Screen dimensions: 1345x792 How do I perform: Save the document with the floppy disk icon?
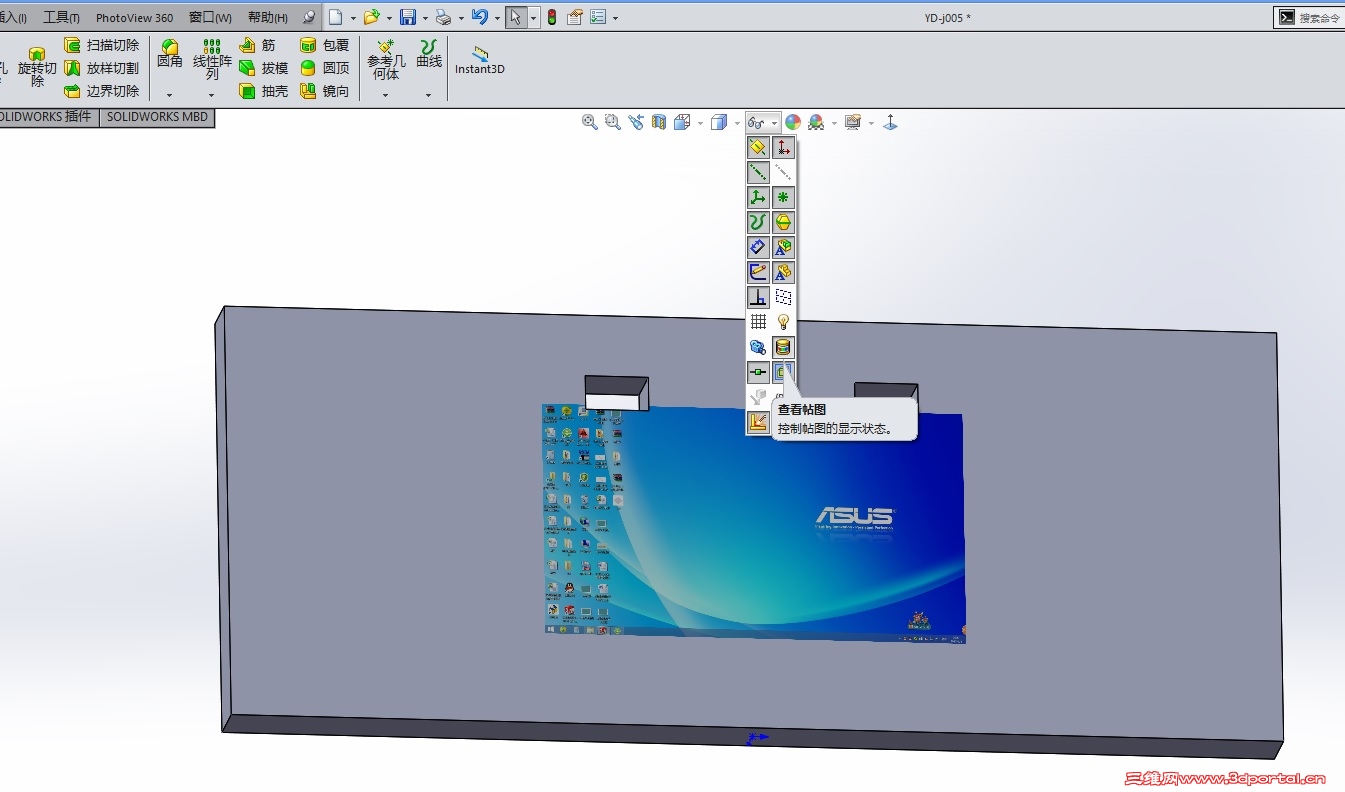click(x=408, y=17)
